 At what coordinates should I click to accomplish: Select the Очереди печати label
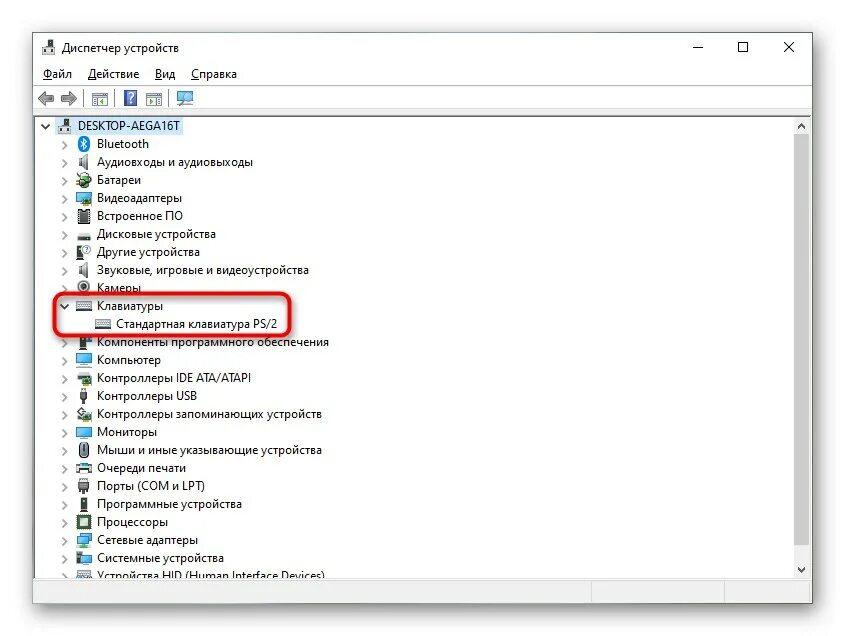141,468
